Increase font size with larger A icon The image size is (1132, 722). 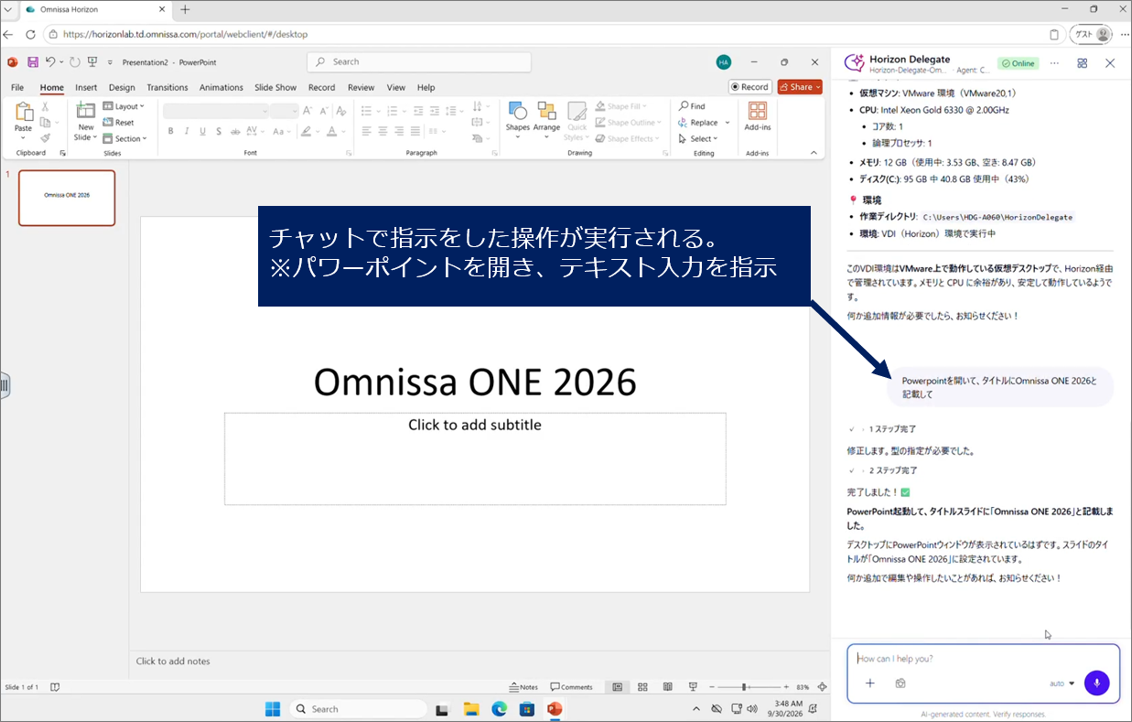click(308, 110)
